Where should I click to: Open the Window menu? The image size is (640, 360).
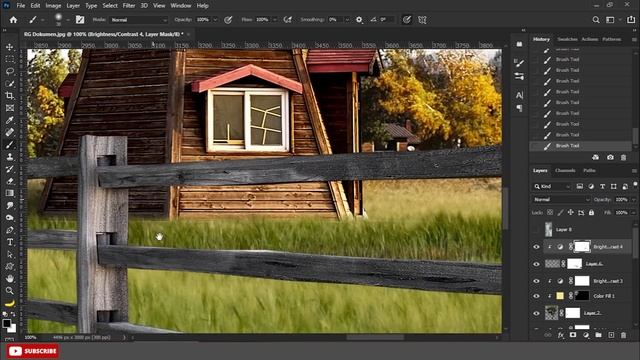tap(180, 6)
